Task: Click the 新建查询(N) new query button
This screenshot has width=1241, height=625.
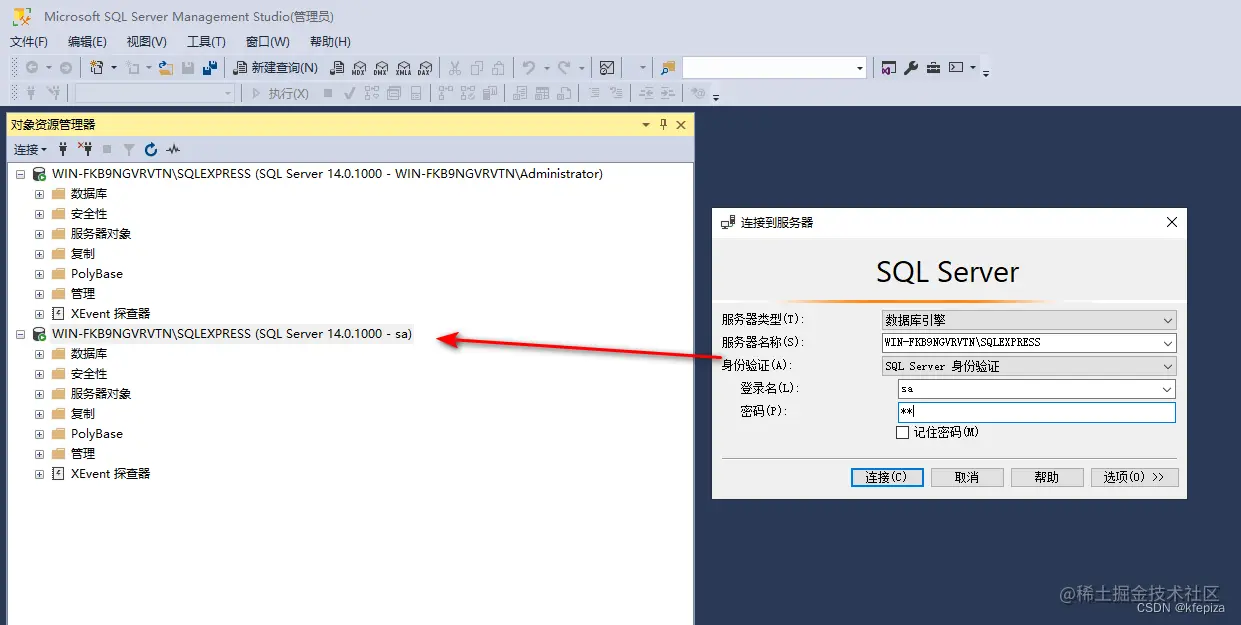Action: 276,68
